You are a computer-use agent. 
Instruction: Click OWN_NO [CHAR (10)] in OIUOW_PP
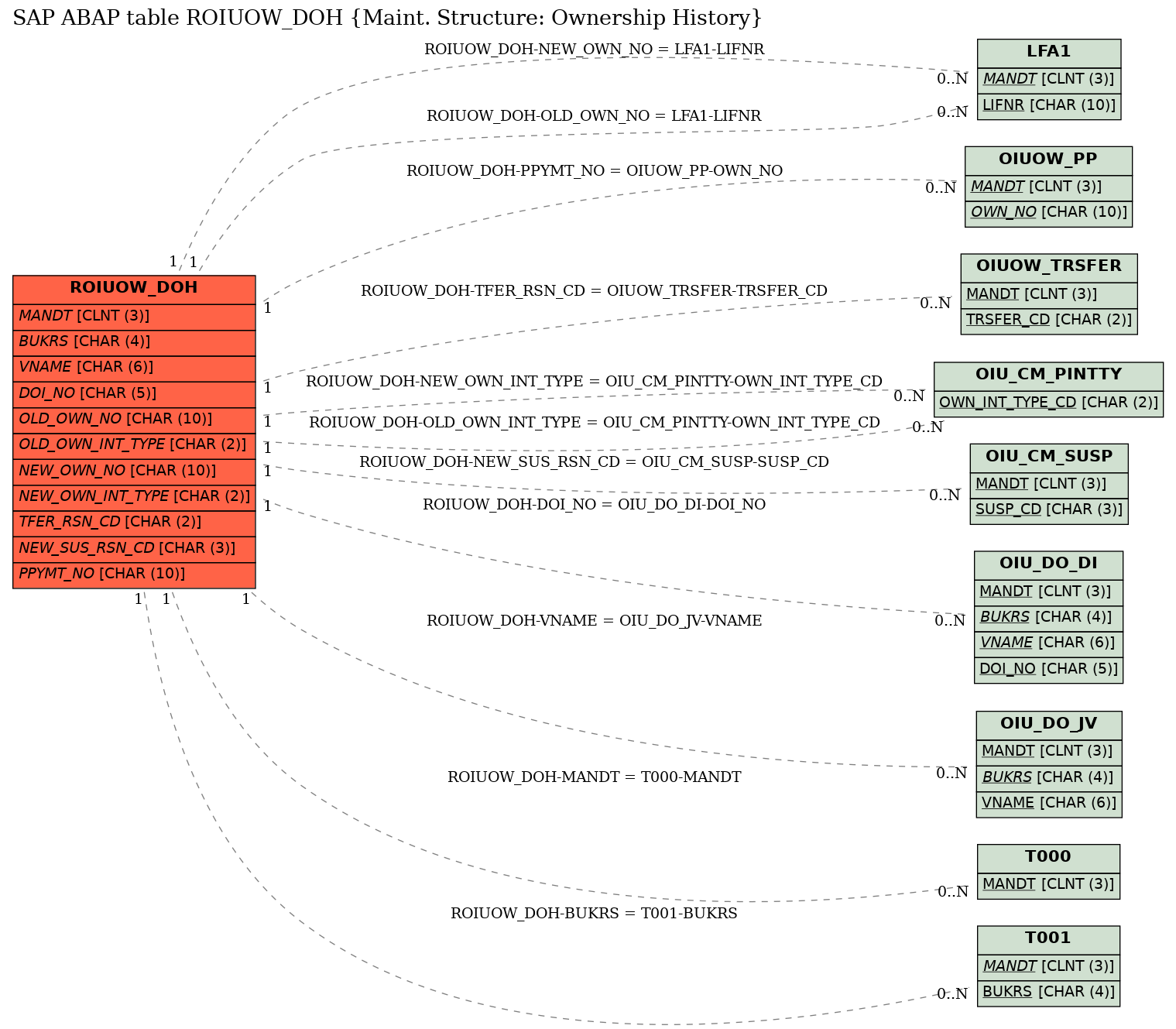(x=1048, y=213)
